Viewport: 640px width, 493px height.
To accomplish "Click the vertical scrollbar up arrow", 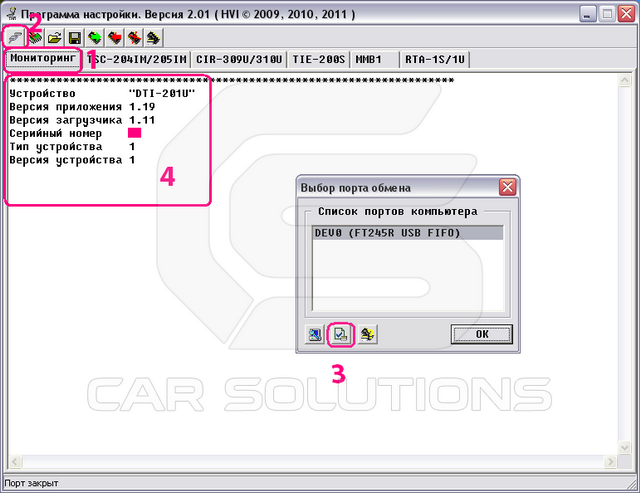I will pyautogui.click(x=624, y=80).
